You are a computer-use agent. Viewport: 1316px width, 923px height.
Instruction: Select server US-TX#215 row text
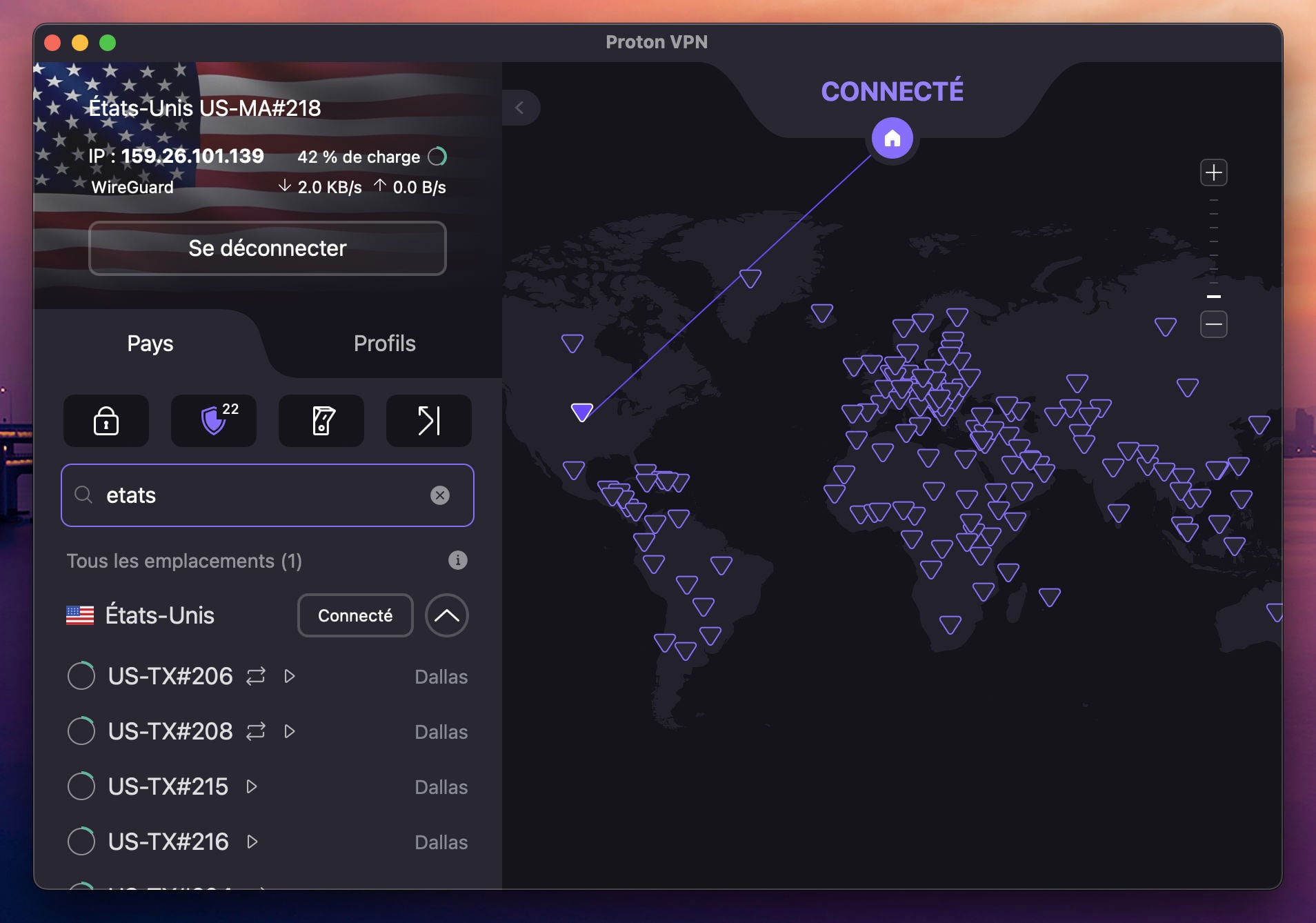tap(168, 786)
